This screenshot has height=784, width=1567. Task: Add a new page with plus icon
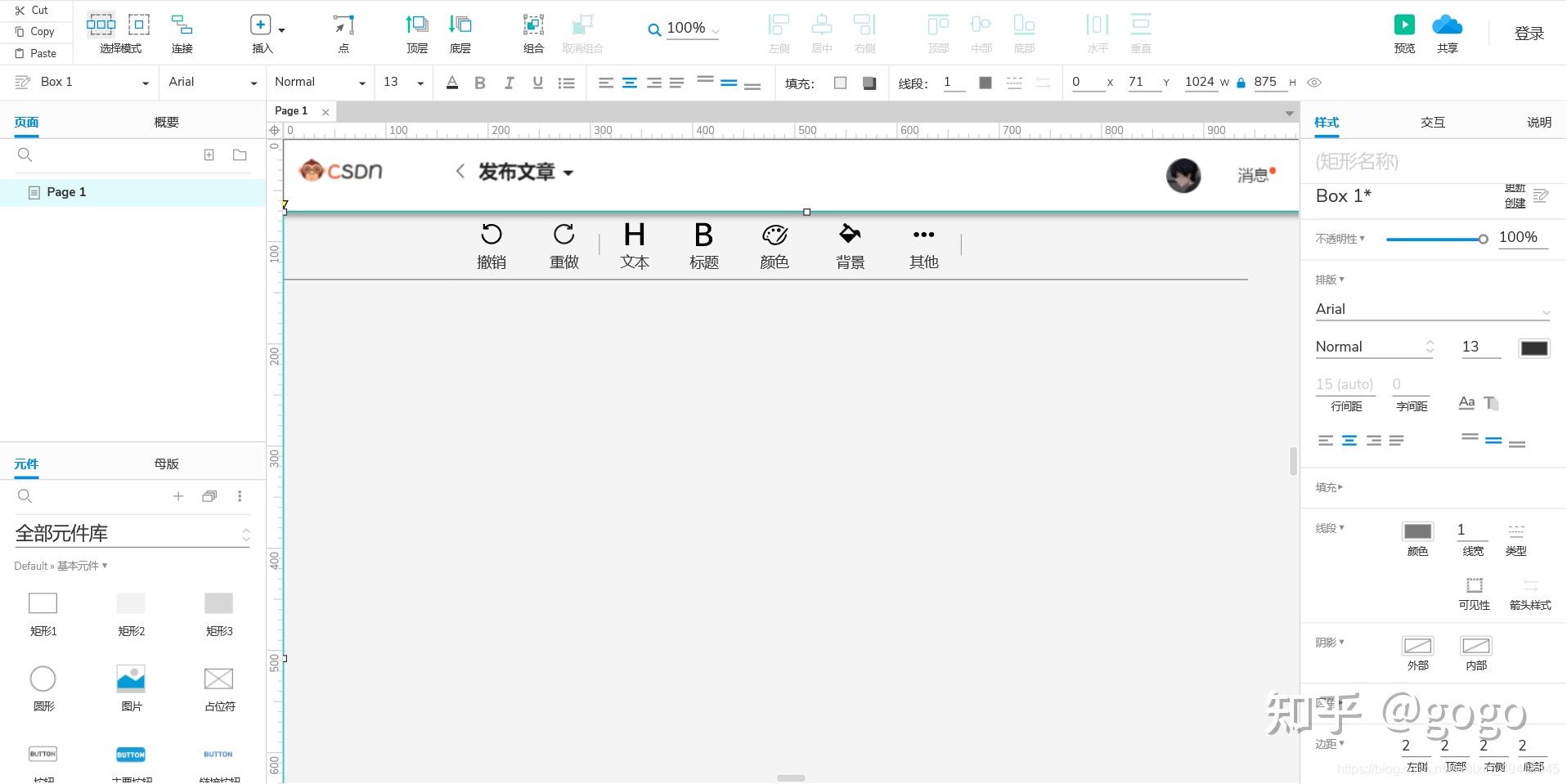click(x=209, y=155)
